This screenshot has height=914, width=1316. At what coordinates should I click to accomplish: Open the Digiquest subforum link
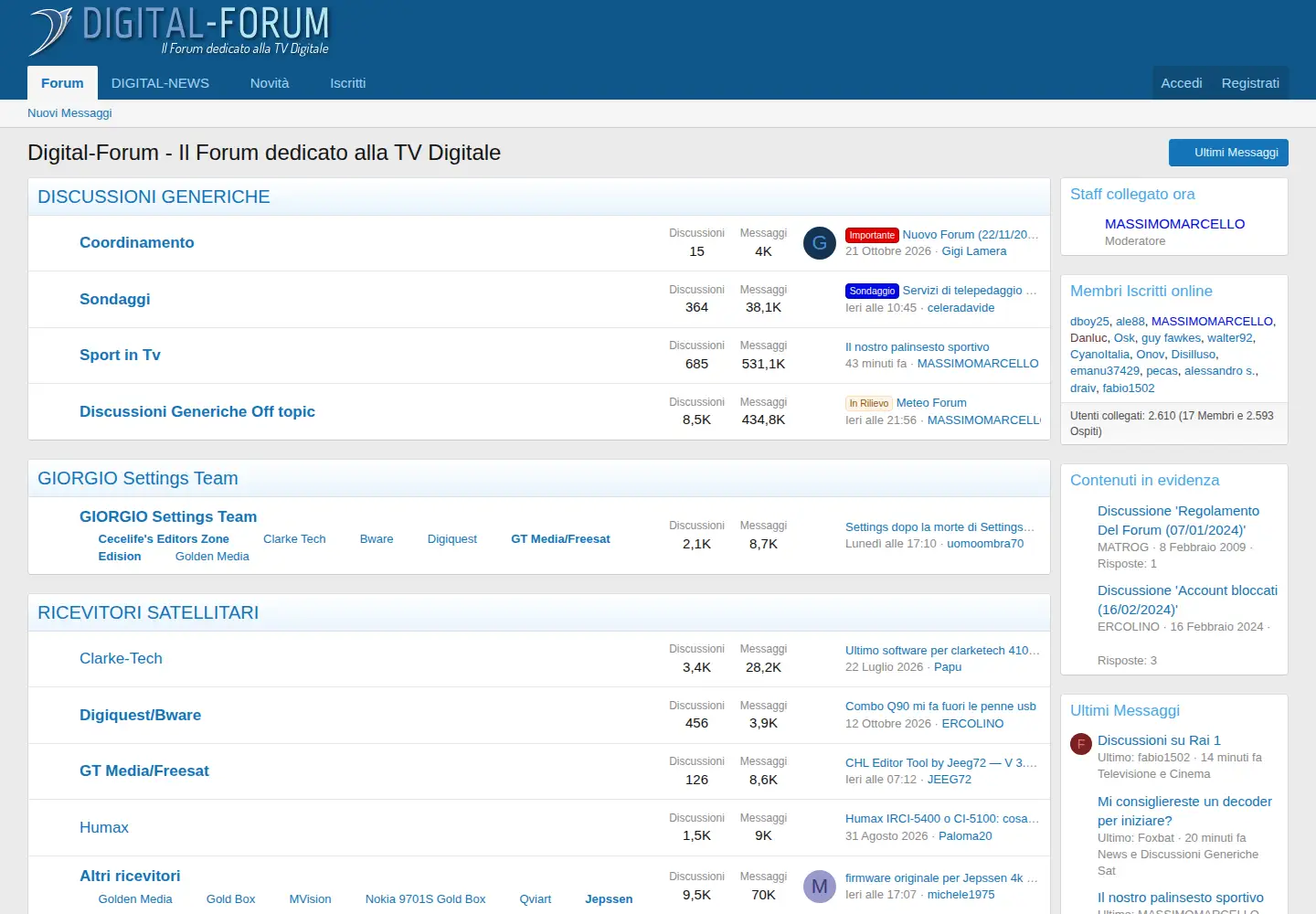(452, 539)
